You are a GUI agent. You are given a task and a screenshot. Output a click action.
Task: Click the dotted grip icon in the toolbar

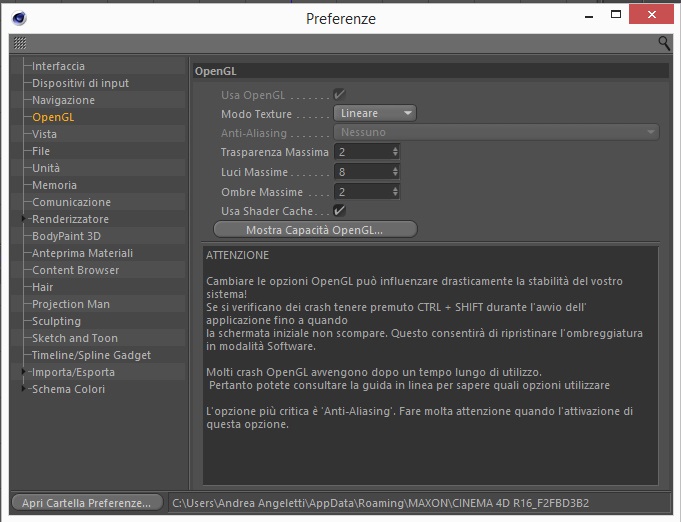pos(20,43)
